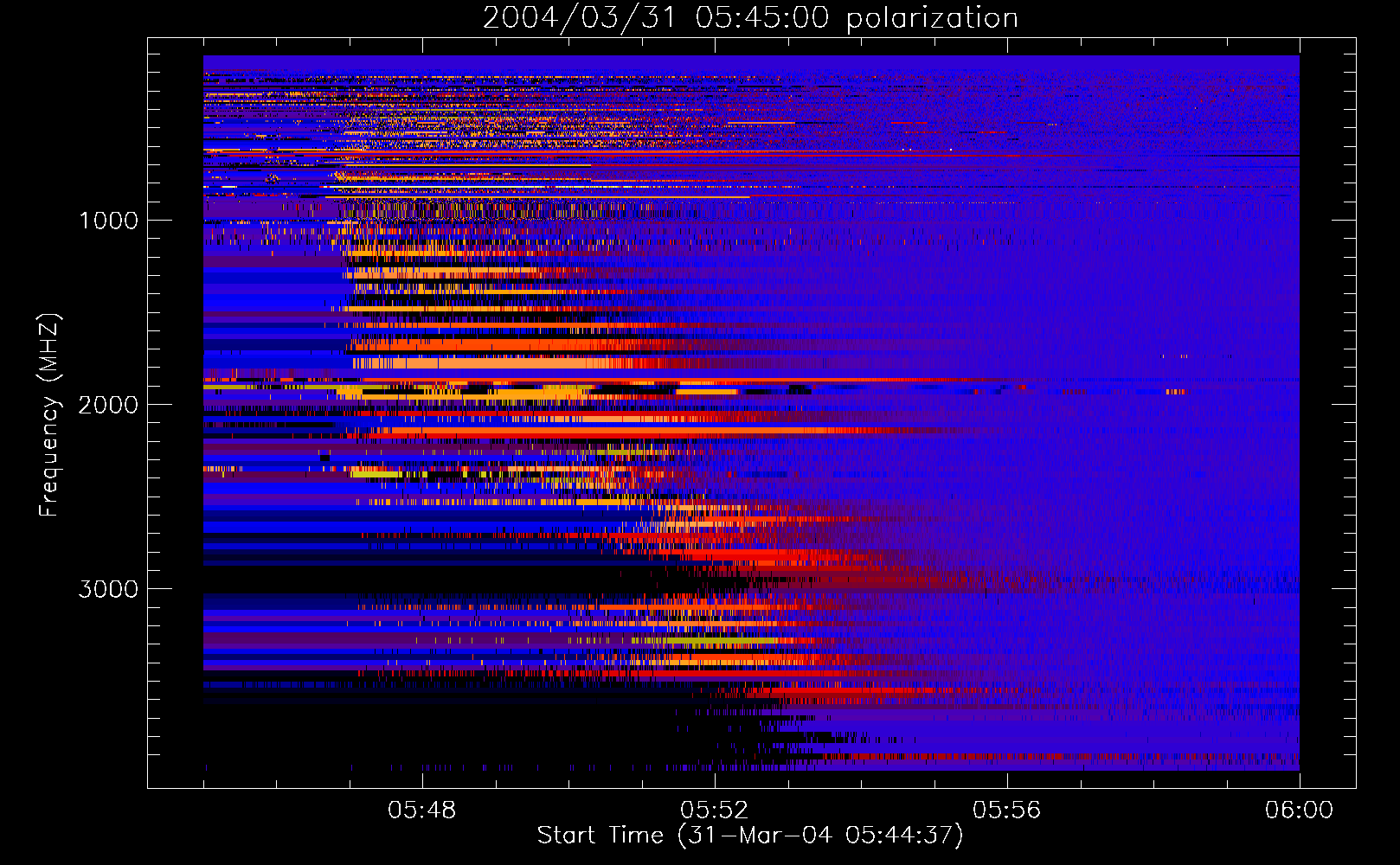Click the 05:48 time tick label
1400x865 pixels.
(x=422, y=810)
